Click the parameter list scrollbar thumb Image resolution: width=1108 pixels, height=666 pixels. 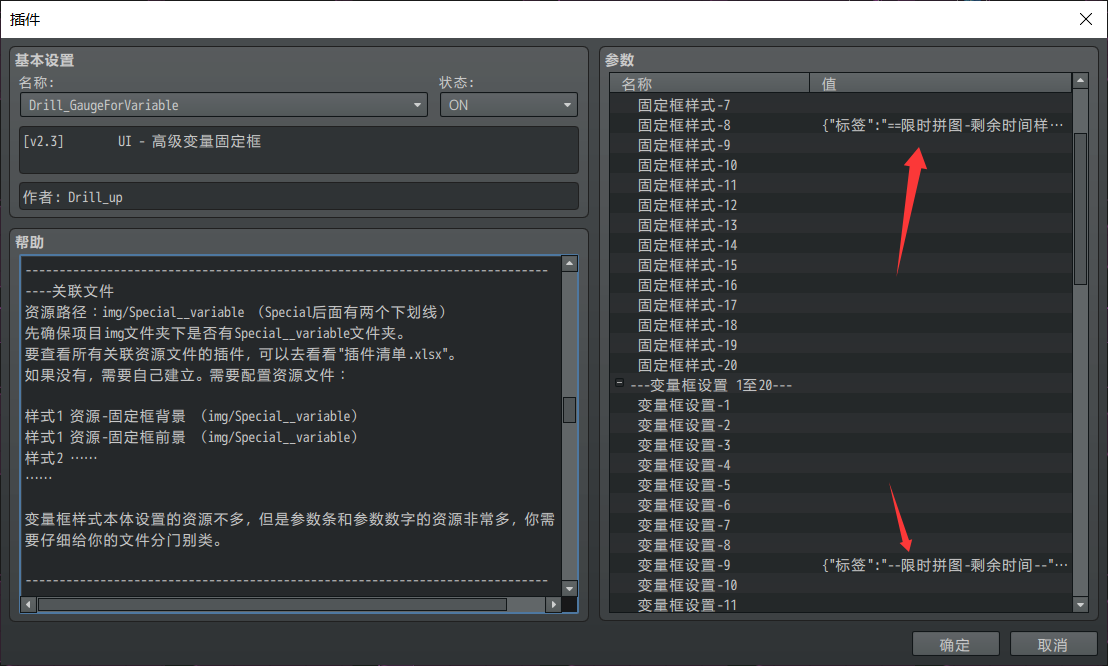point(1080,208)
